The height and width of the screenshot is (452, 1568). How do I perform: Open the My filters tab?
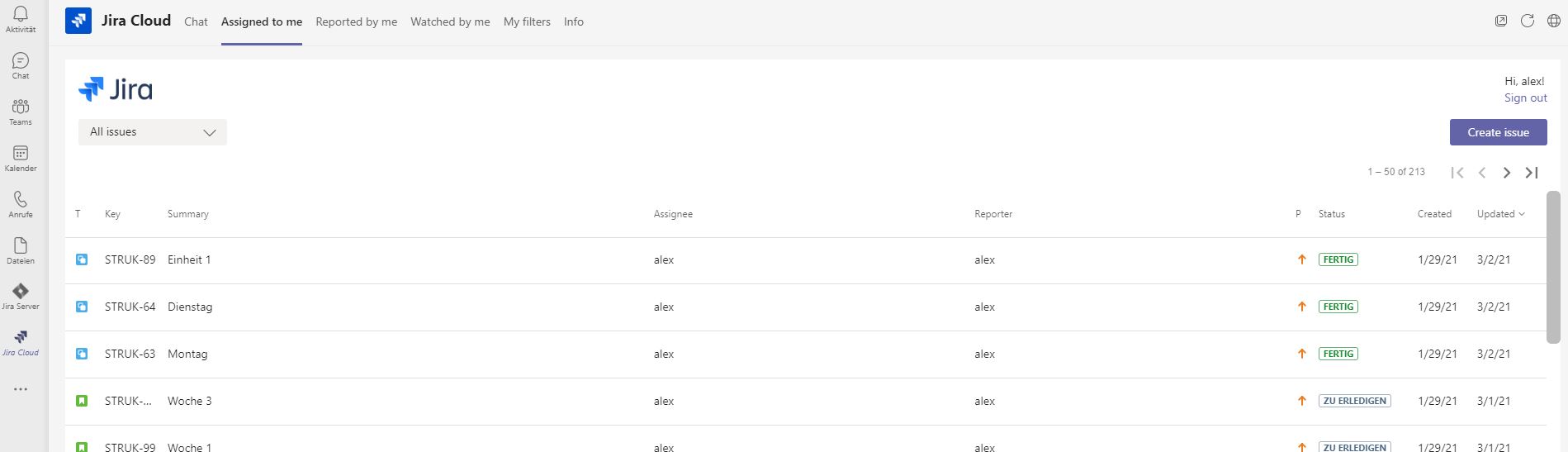point(527,22)
